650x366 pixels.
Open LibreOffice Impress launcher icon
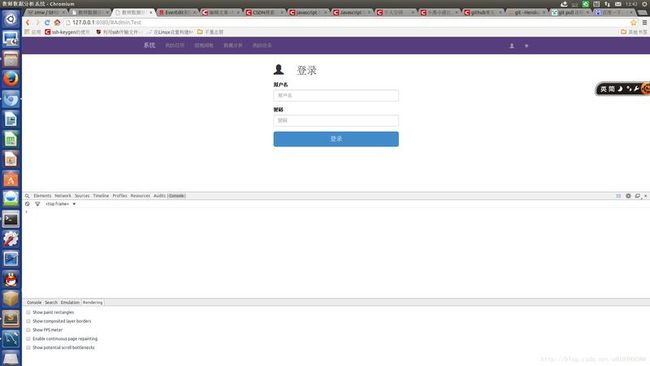coord(11,159)
